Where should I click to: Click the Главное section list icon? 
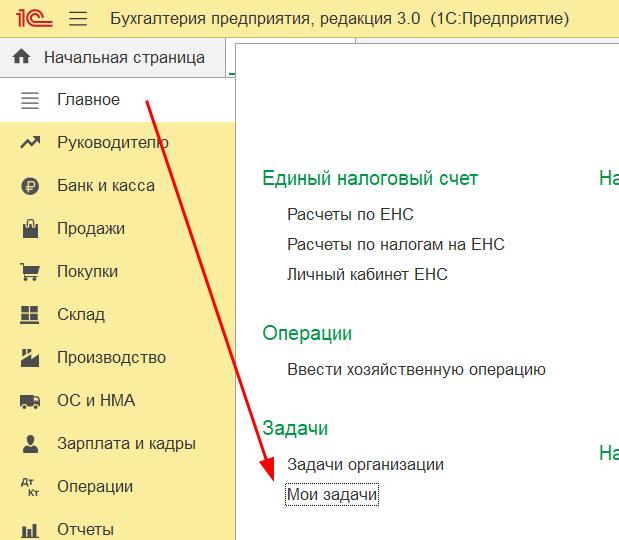click(30, 100)
